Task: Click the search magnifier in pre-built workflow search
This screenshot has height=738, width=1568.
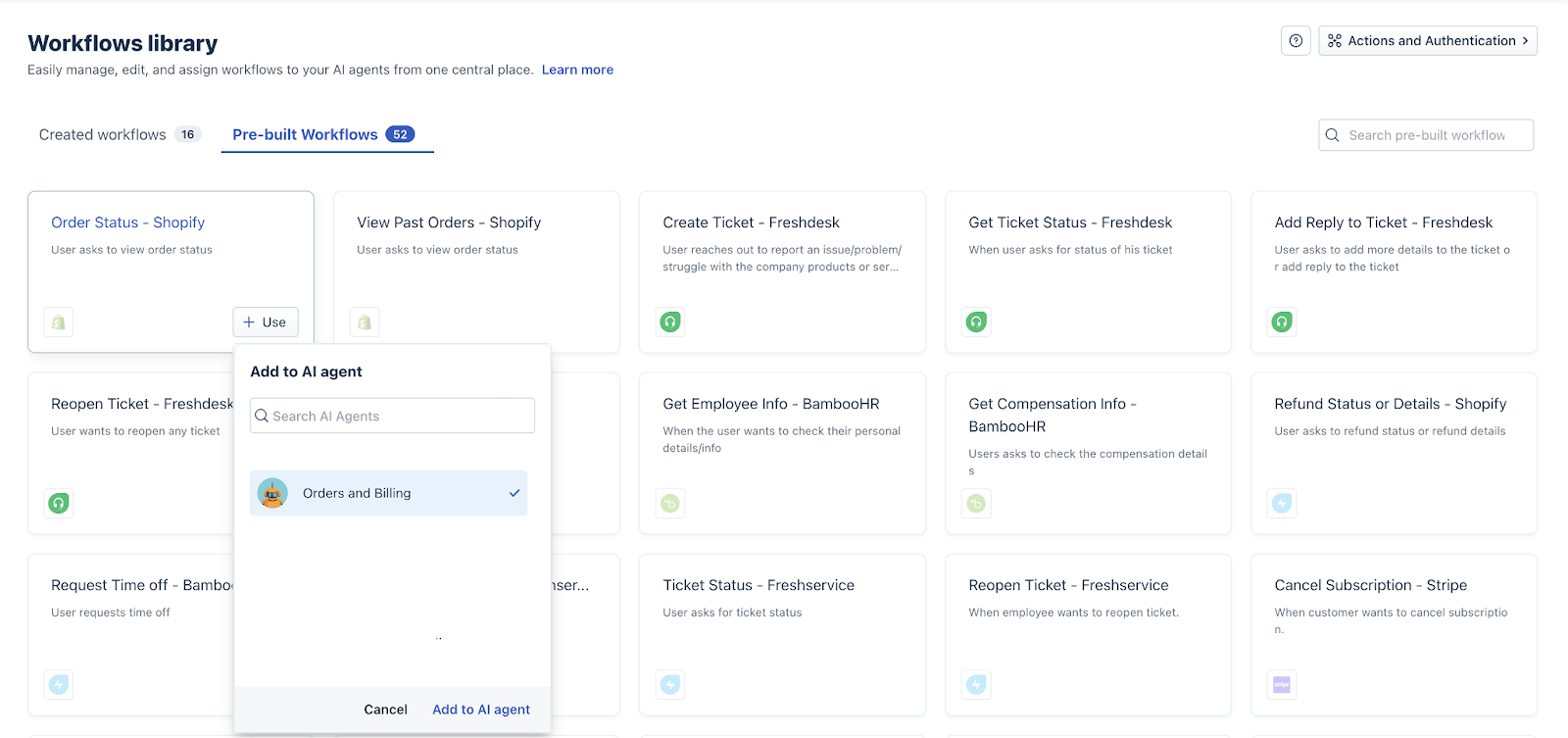Action: click(1333, 135)
